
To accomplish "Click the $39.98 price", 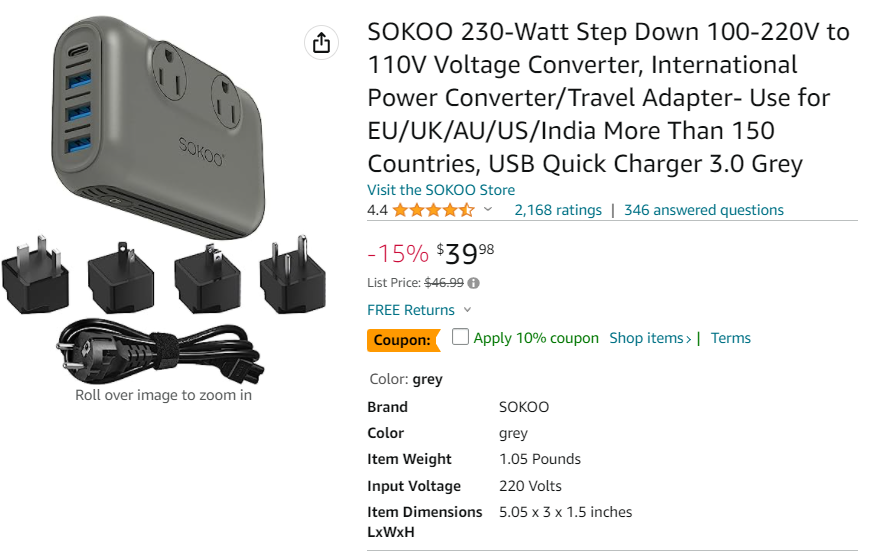I will [x=465, y=254].
